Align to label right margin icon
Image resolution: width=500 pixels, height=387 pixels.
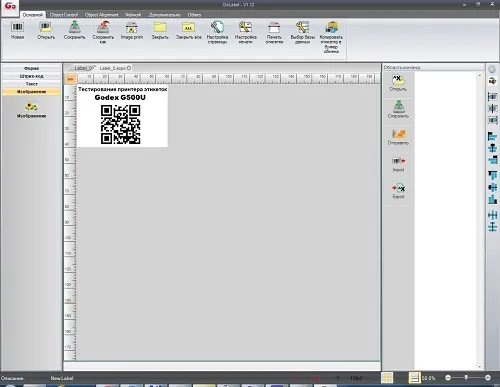click(492, 120)
